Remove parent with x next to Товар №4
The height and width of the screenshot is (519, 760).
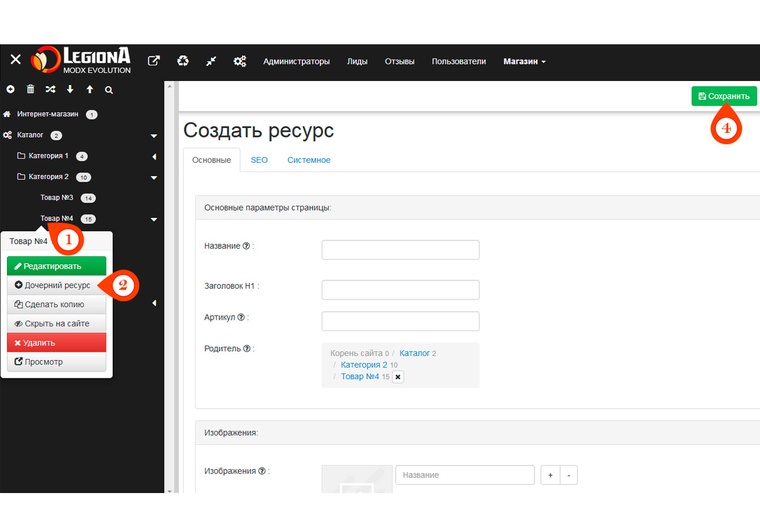point(397,377)
